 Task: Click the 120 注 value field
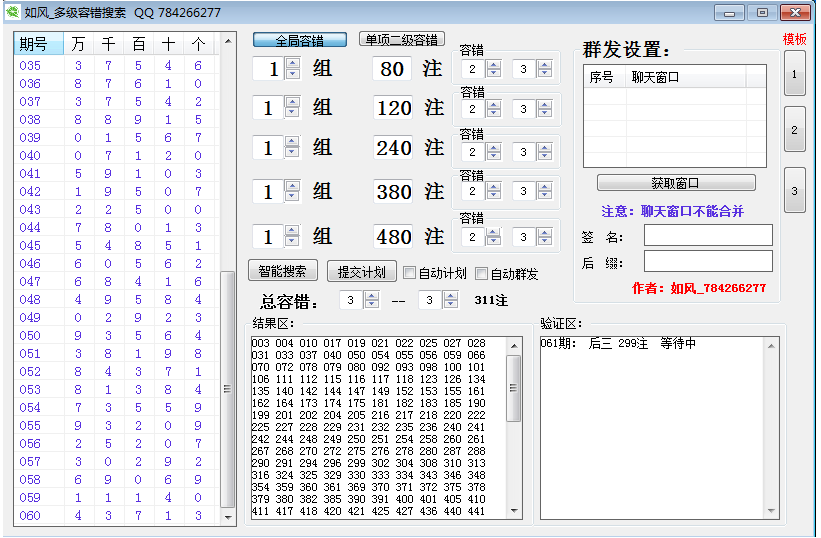pos(393,108)
